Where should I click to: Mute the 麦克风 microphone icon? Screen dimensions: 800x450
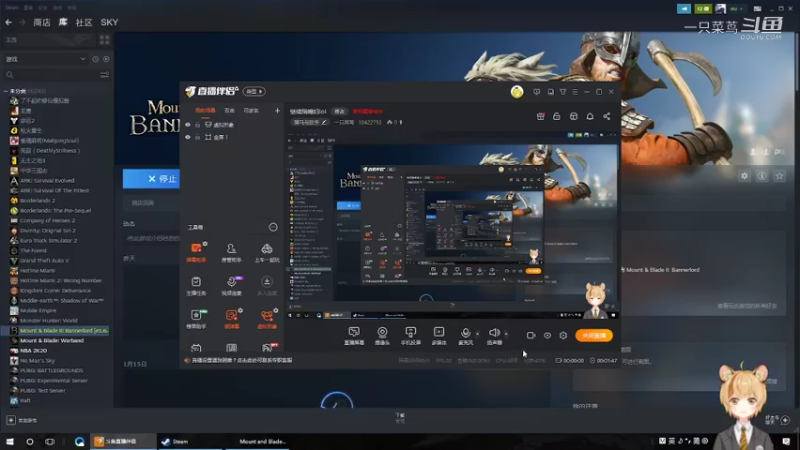click(x=465, y=333)
